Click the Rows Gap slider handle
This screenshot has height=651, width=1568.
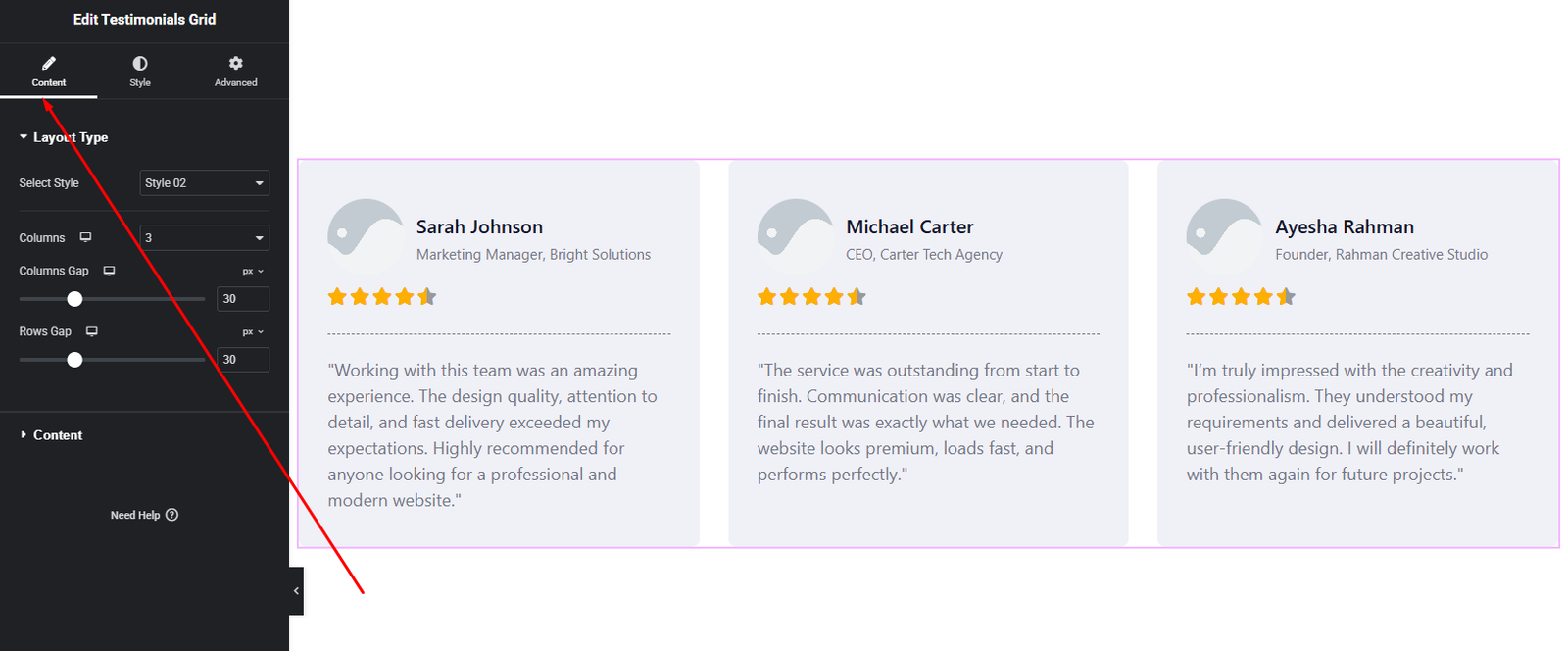coord(74,360)
